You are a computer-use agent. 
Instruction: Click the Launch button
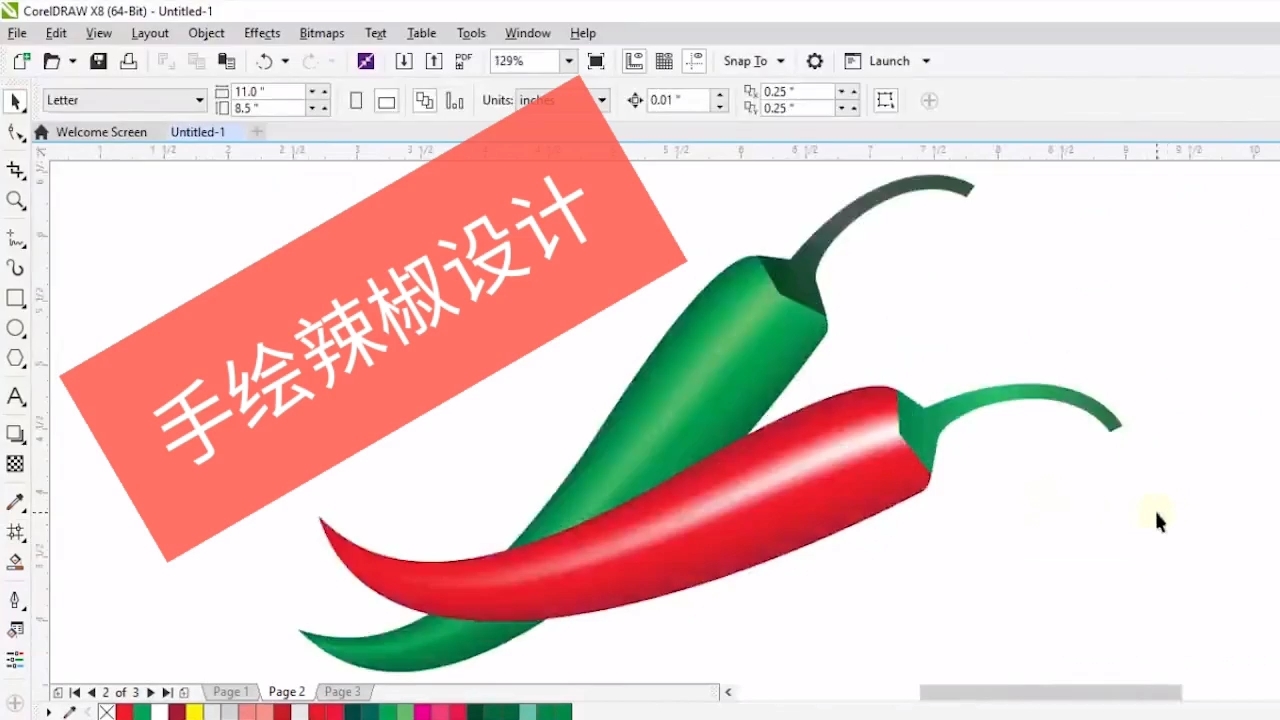888,61
